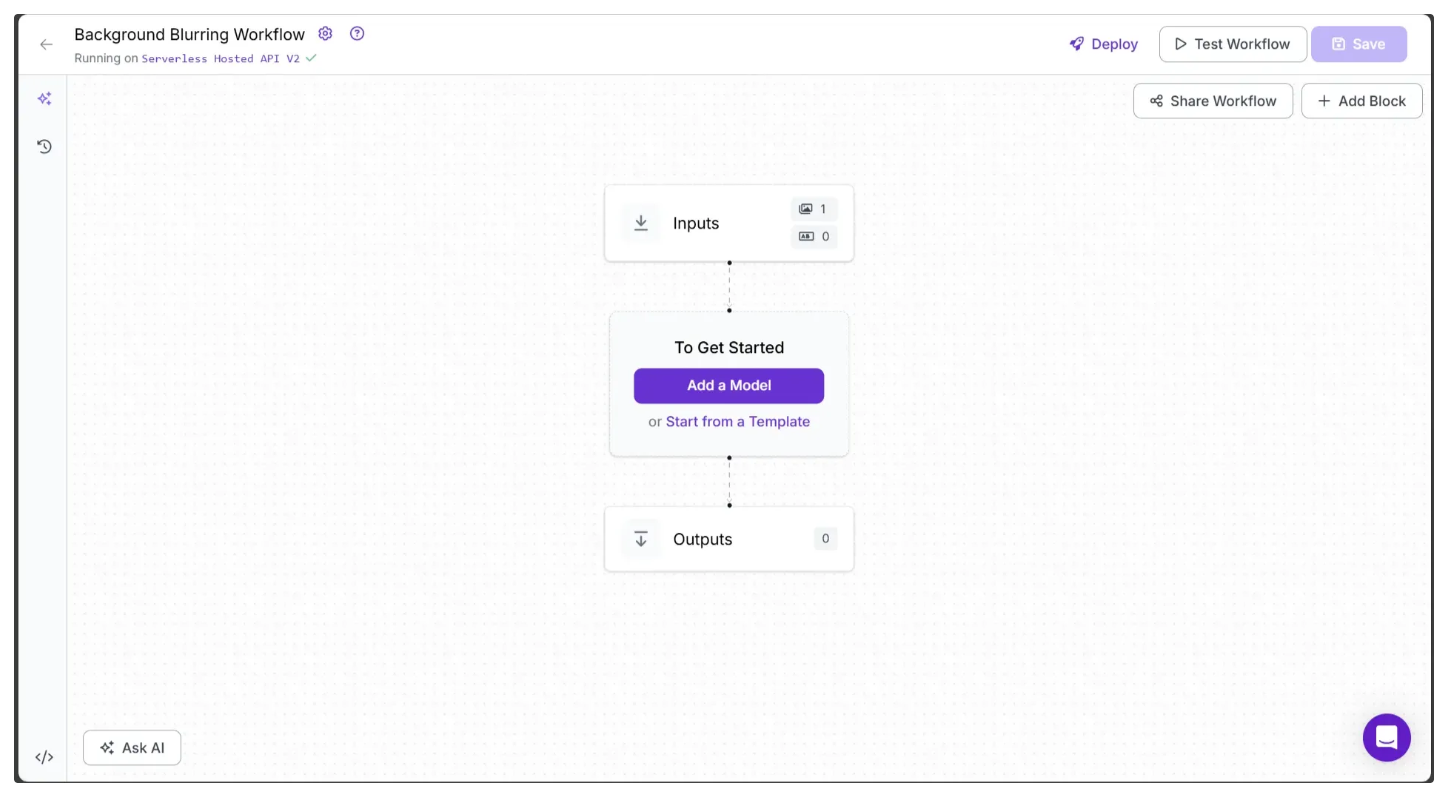The width and height of the screenshot is (1448, 790).
Task: Click the Outputs block icon
Action: tap(641, 539)
